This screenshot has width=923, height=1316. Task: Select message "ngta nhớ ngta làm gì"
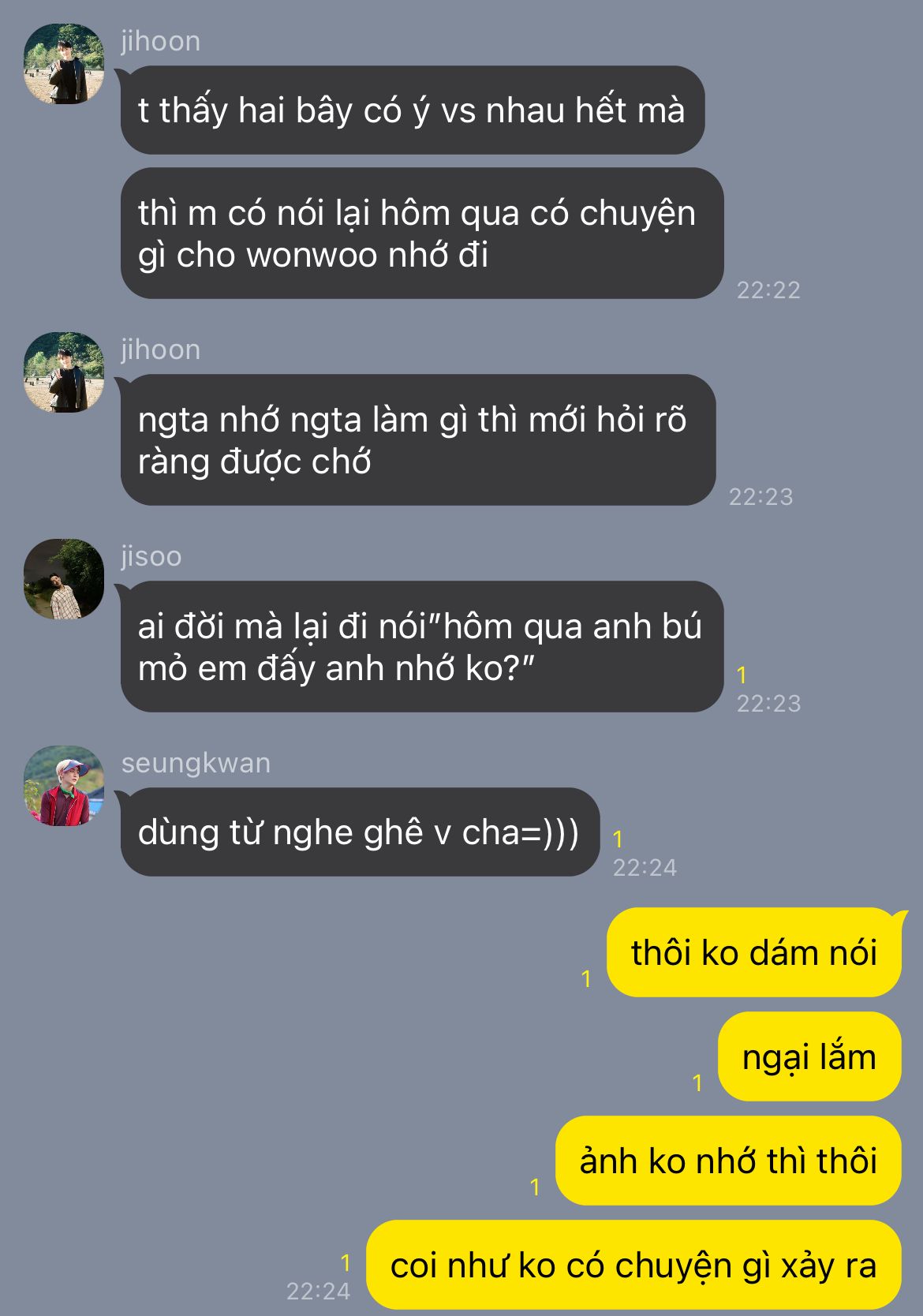[418, 439]
